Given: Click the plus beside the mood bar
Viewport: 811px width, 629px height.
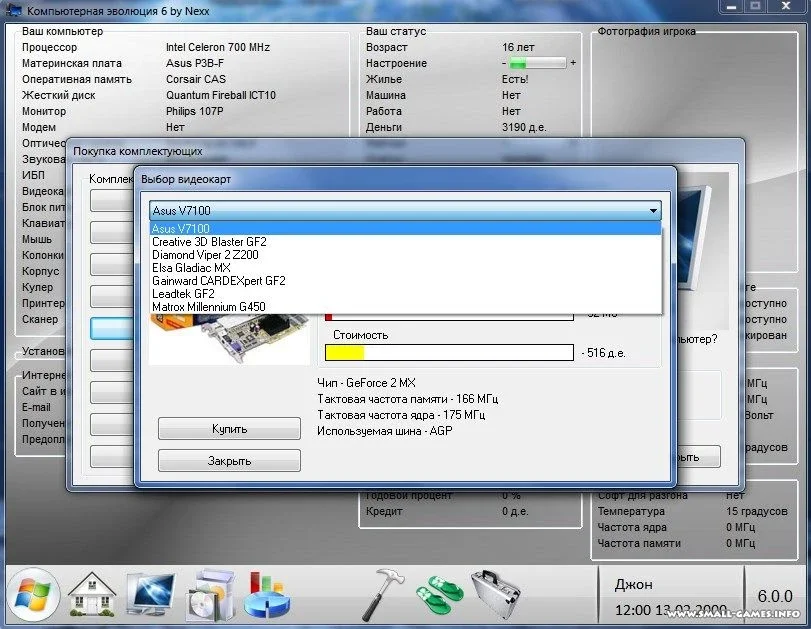Looking at the screenshot, I should point(573,63).
